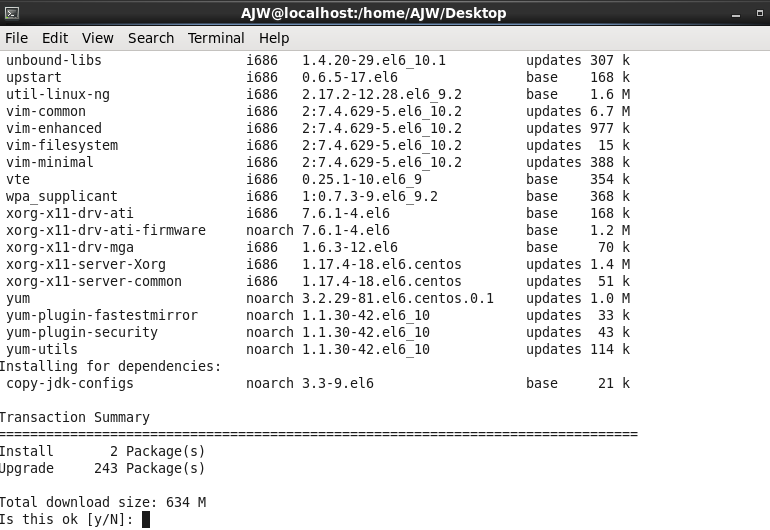Screen dimensions: 770x530
Task: Click the yum-plugin-fastestmirror package name
Action: coord(102,315)
